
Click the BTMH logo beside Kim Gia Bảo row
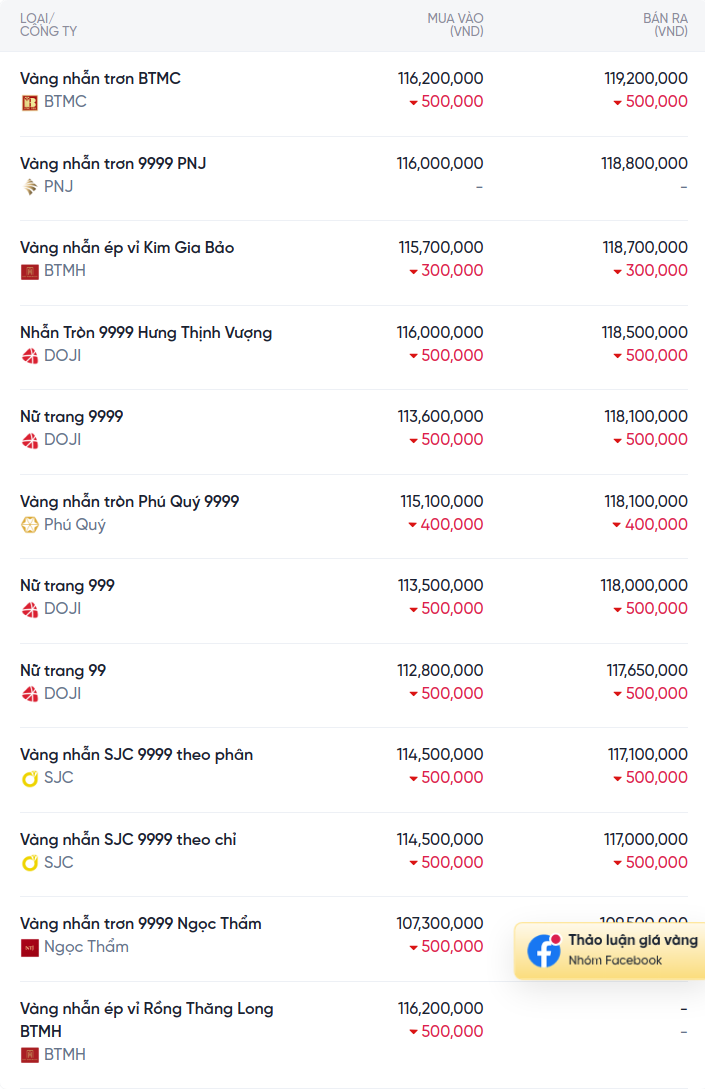coord(29,272)
